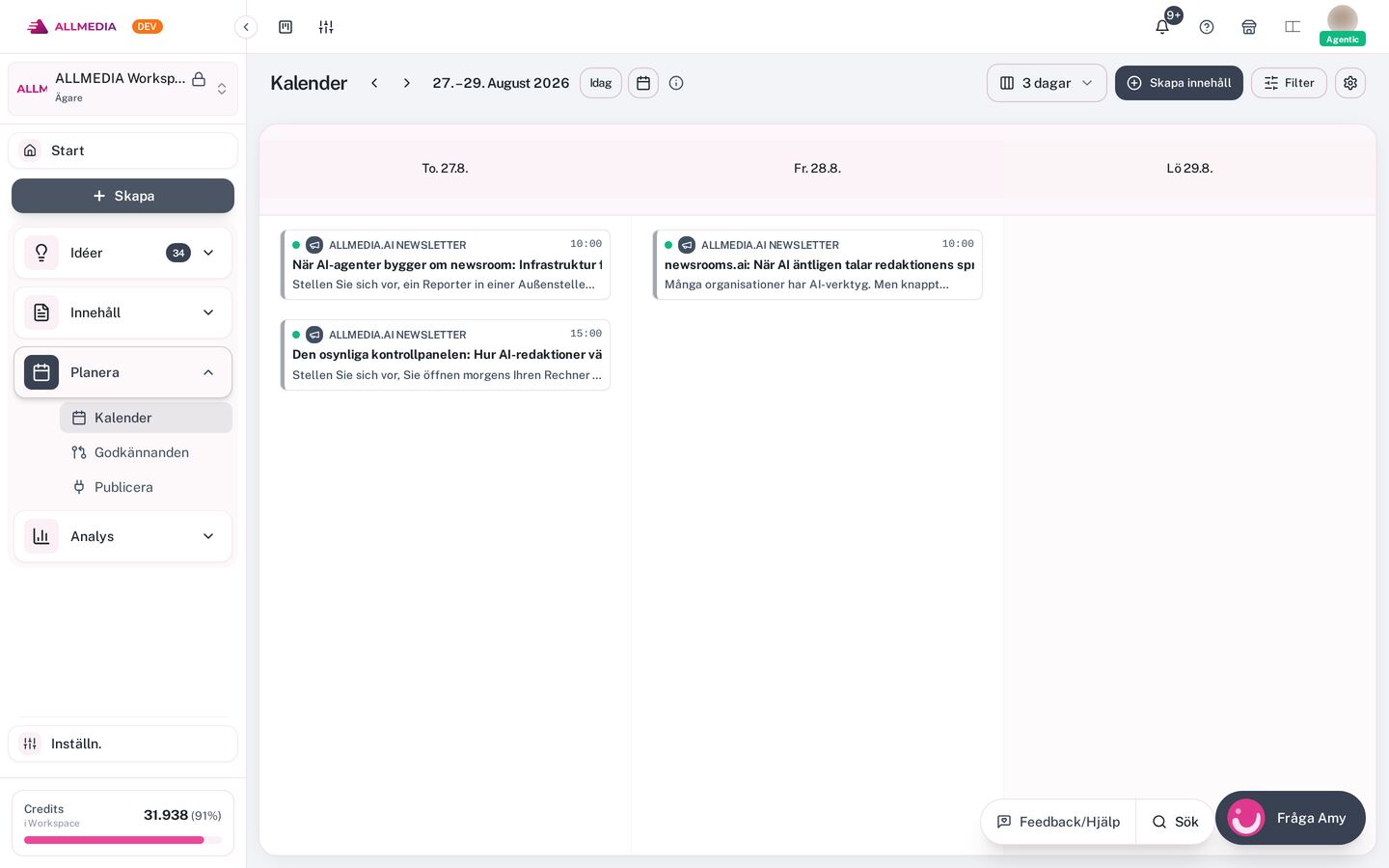This screenshot has width=1389, height=868.
Task: Open the date picker calendar icon
Action: coord(643,83)
